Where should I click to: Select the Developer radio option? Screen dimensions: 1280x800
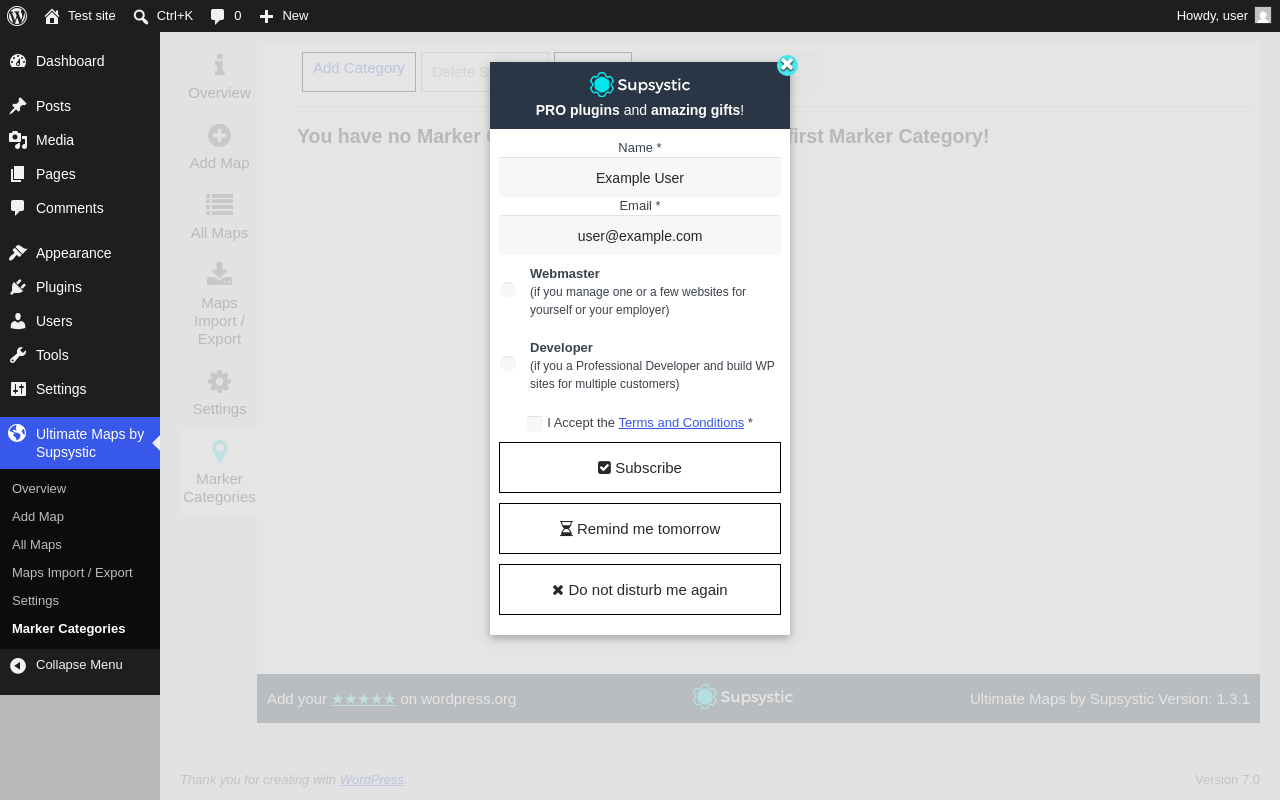508,364
